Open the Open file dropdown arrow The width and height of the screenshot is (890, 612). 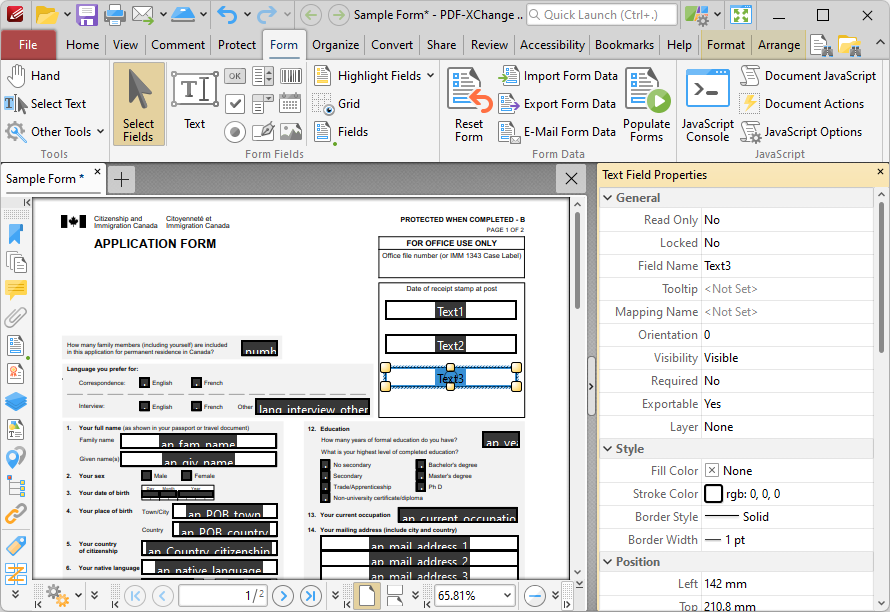[x=66, y=15]
